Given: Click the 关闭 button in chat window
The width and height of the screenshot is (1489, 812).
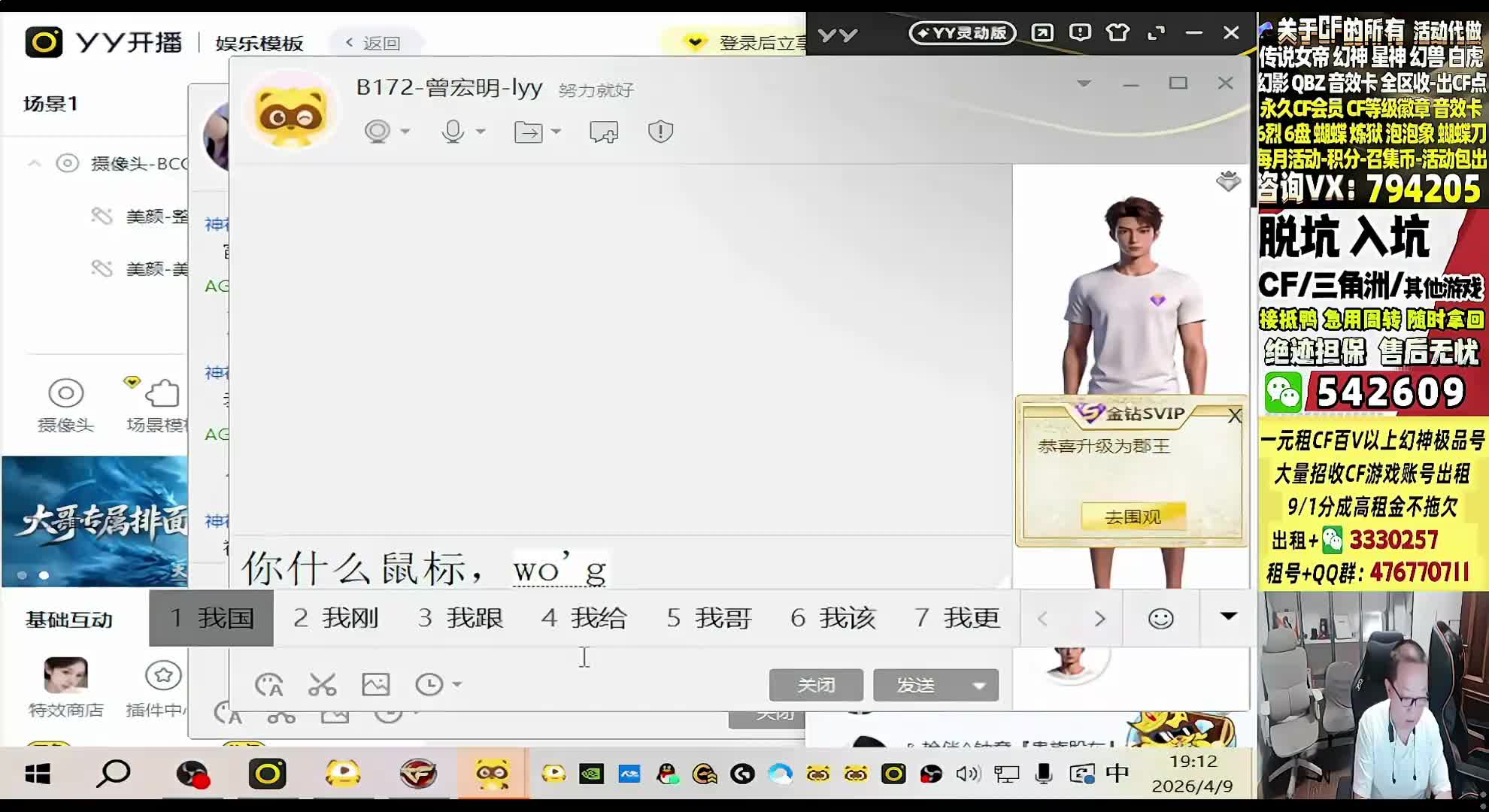Looking at the screenshot, I should click(816, 686).
